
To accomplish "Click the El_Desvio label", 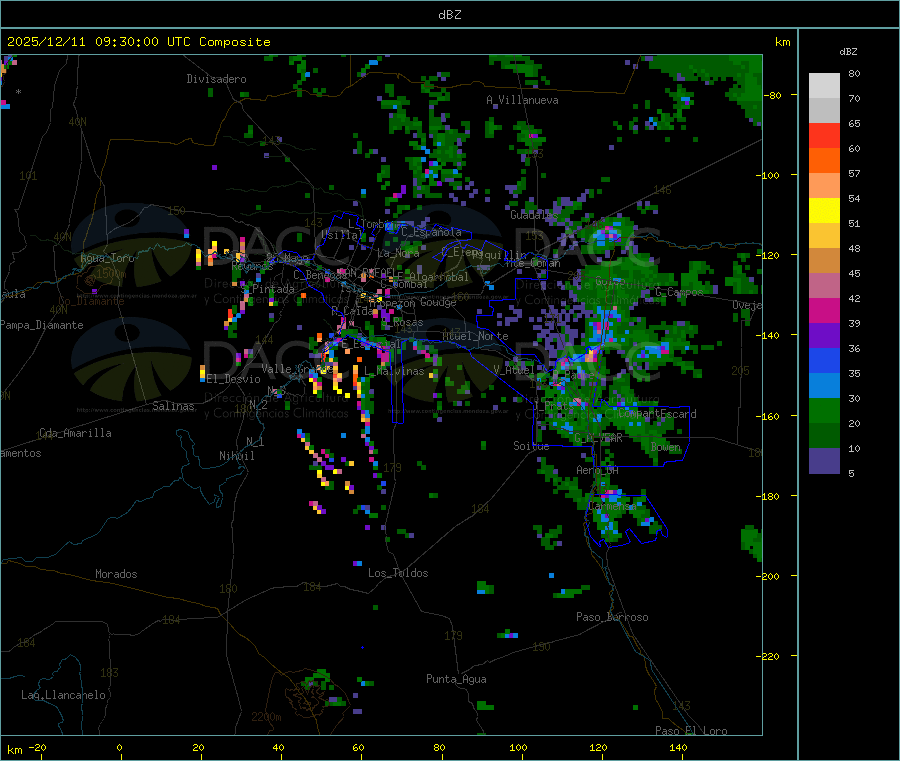I will pyautogui.click(x=233, y=379).
